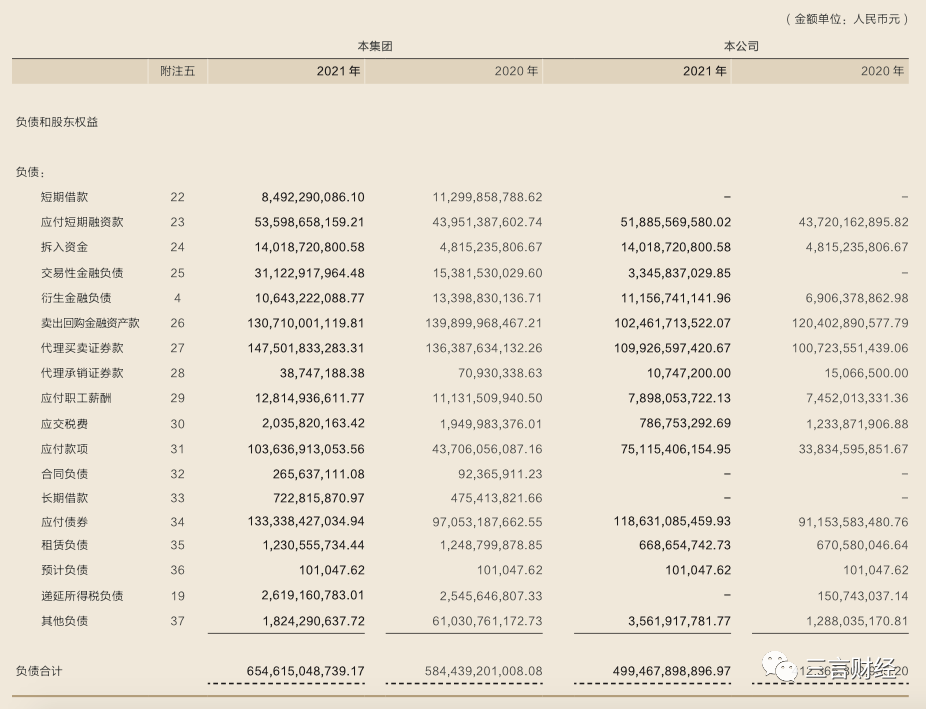
Task: Select the 应付职工薪酬 row label
Action: pyautogui.click(x=76, y=398)
